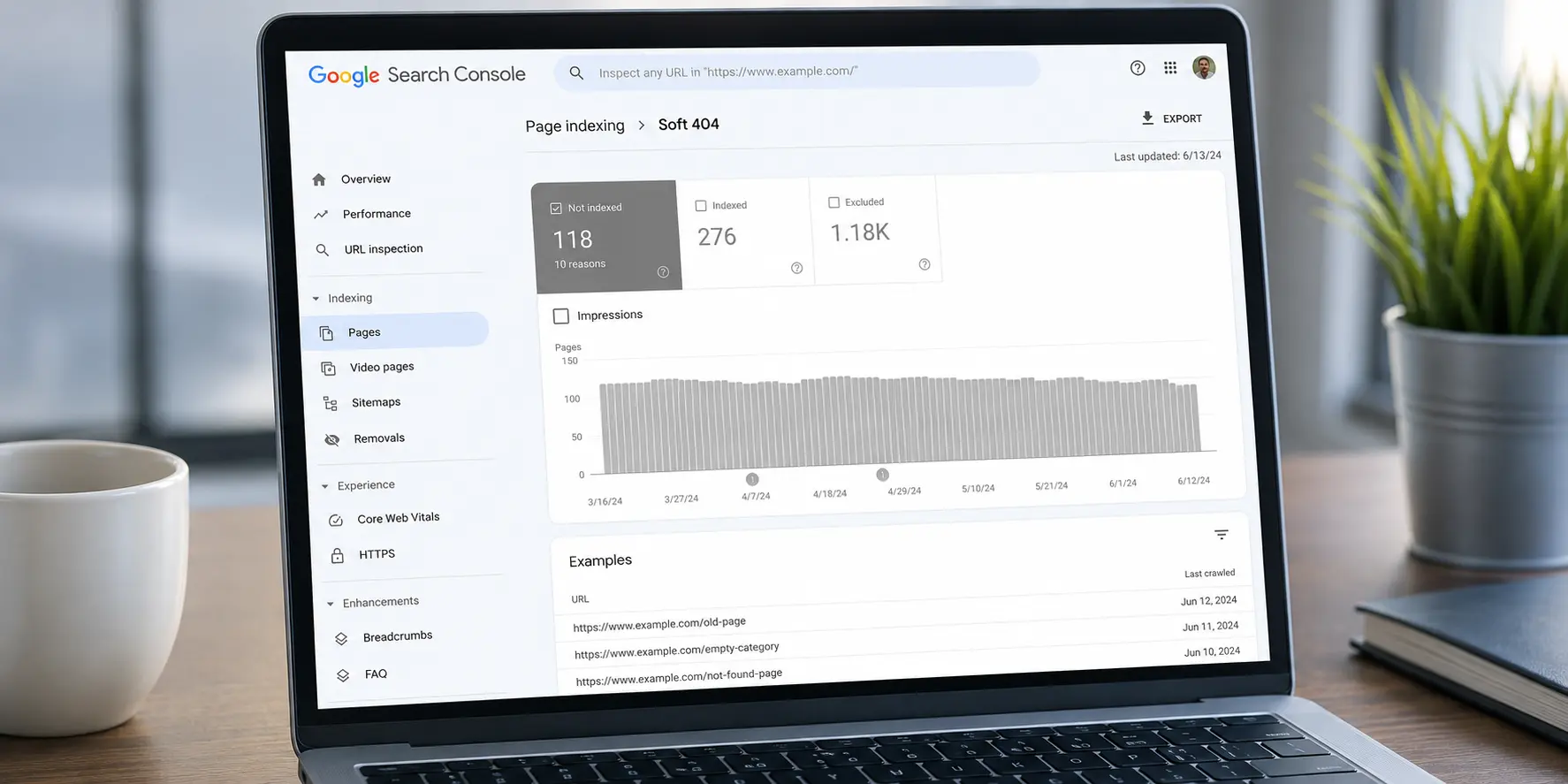Click the Last crawled column header
Viewport: 1568px width, 784px height.
1209,574
